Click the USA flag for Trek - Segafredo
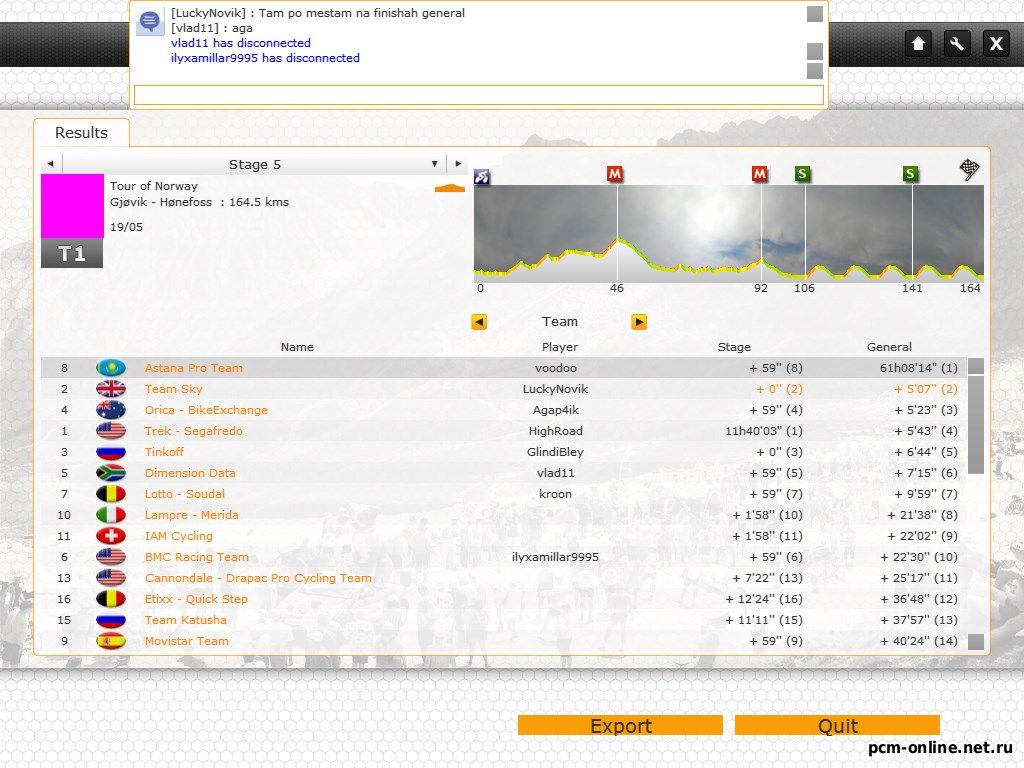 [111, 430]
